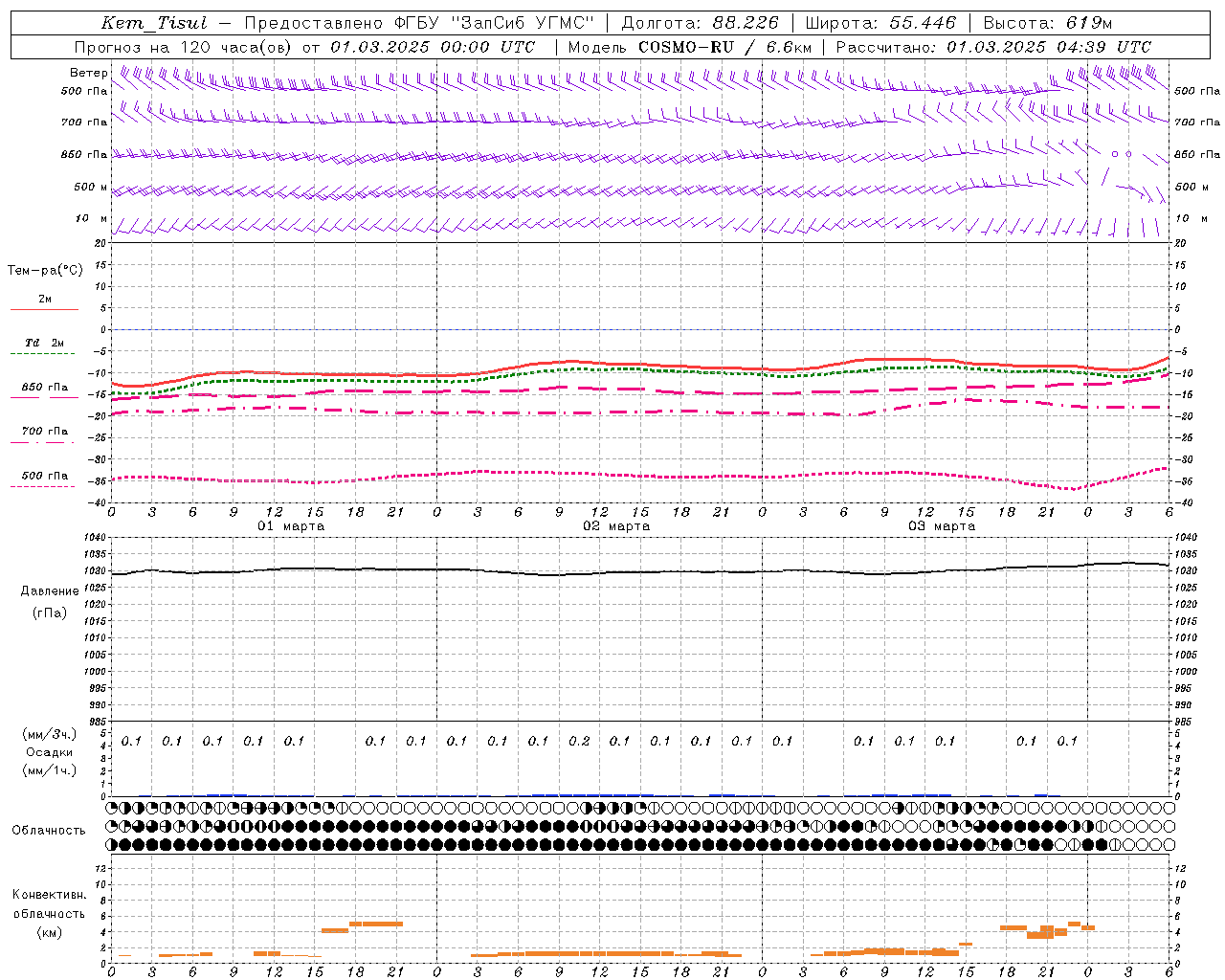1225x980 pixels.
Task: Click the 10 м wind level label on left axis
Action: click(x=92, y=219)
